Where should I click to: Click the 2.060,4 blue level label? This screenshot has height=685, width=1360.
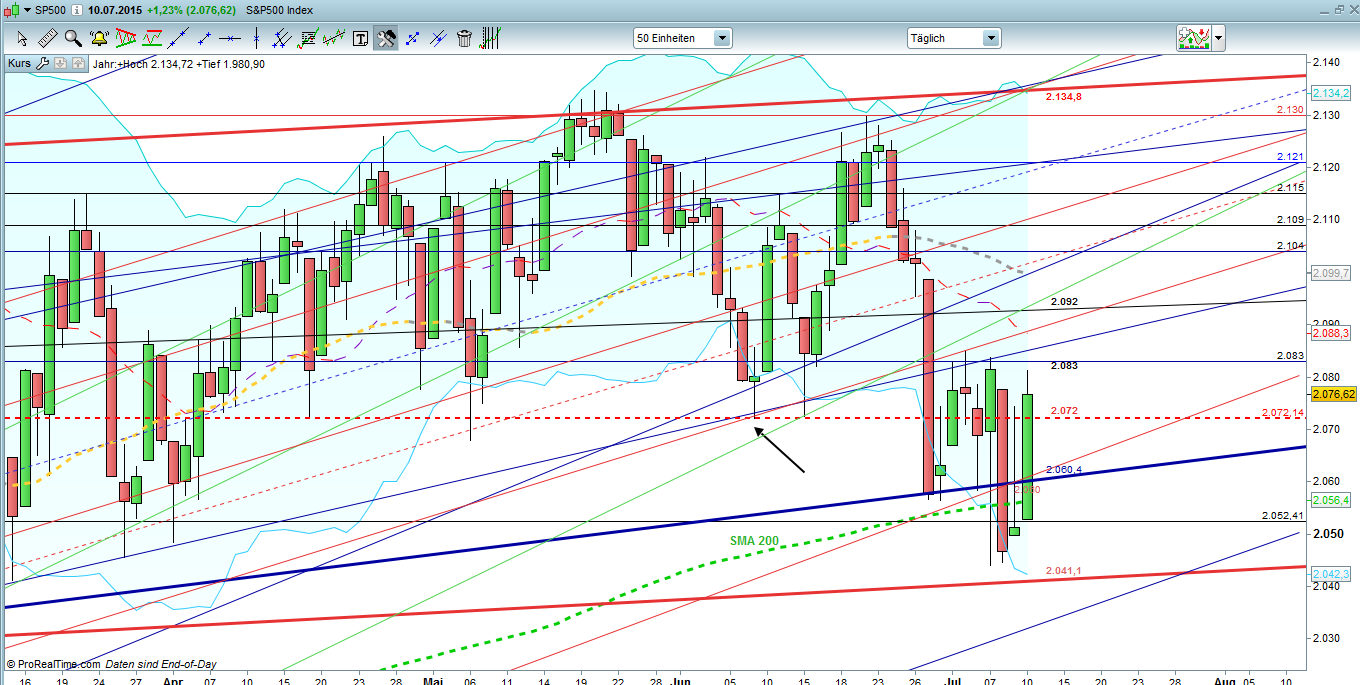(1063, 469)
